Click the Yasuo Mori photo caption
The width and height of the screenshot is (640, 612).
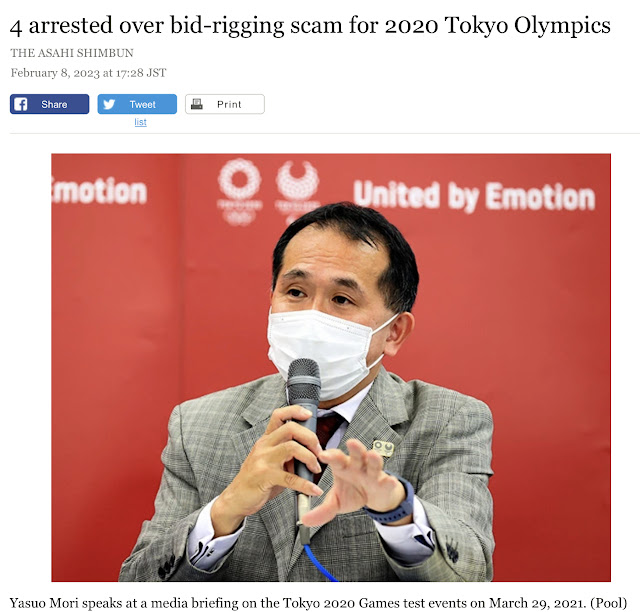(318, 603)
